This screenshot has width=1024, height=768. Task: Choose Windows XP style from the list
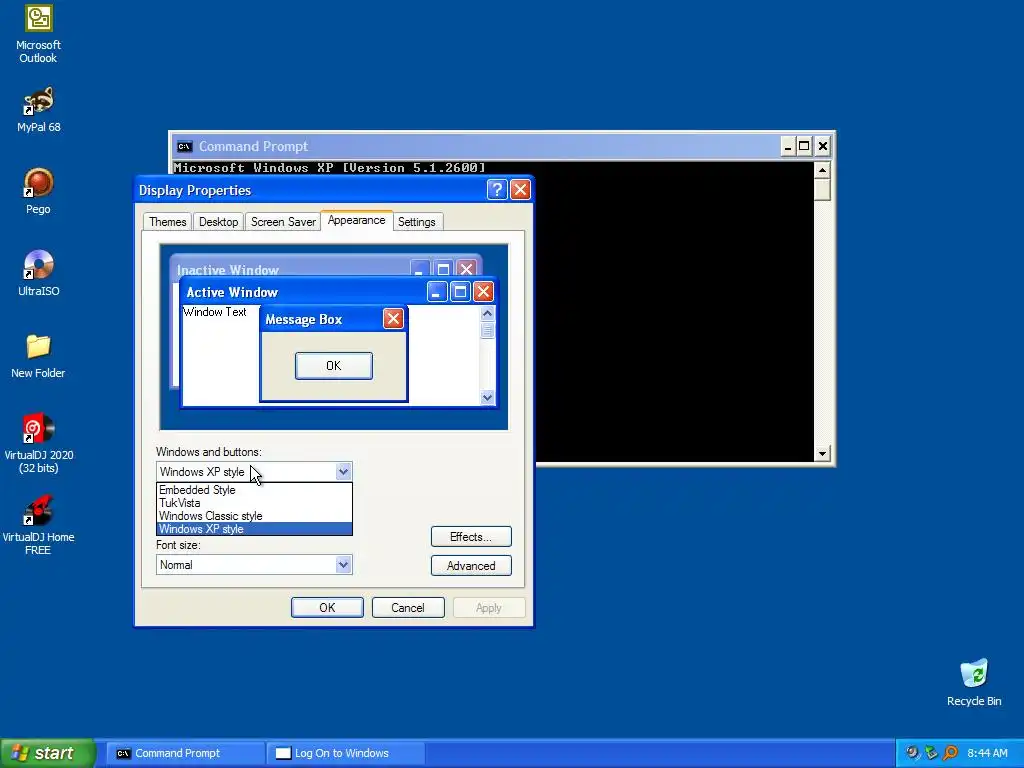tap(255, 529)
